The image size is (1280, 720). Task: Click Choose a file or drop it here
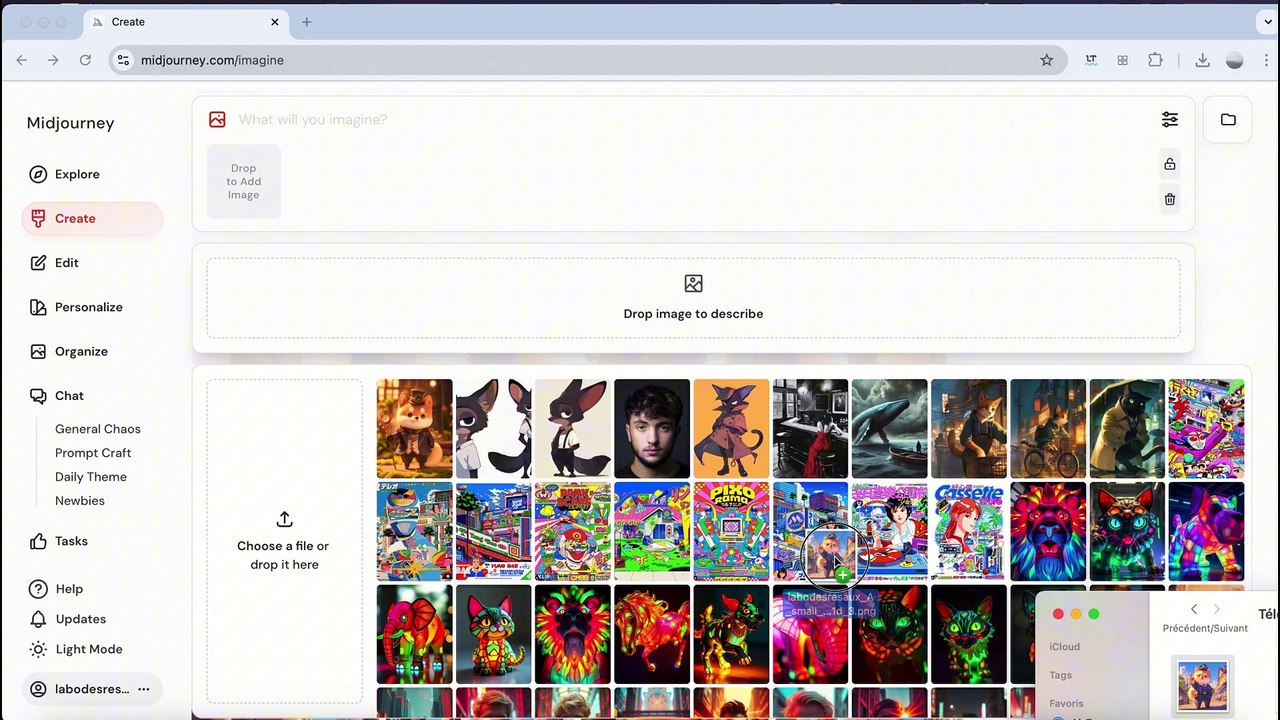284,541
